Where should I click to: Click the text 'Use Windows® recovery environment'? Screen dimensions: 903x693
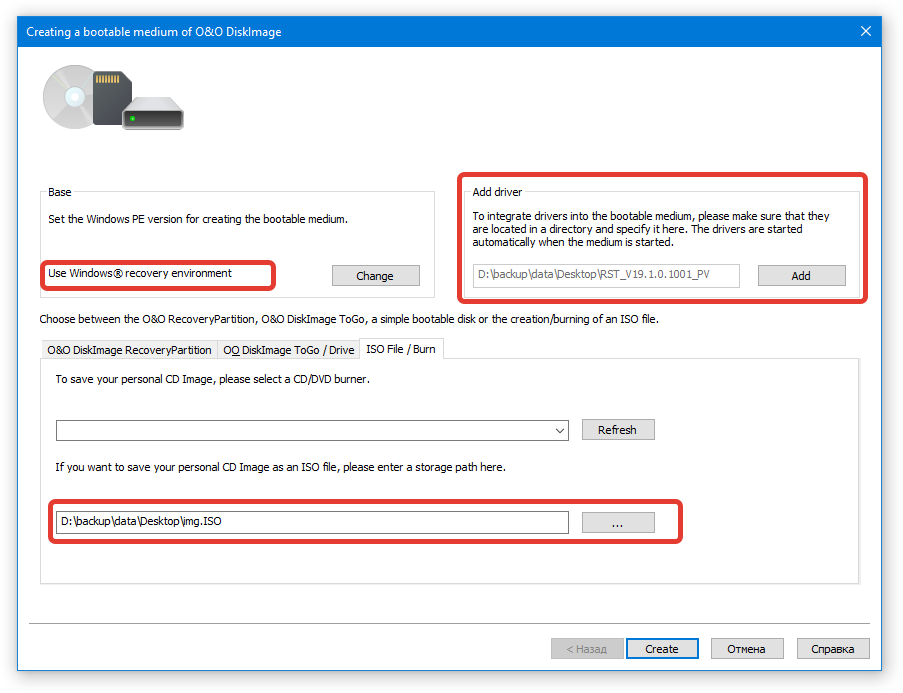click(140, 273)
